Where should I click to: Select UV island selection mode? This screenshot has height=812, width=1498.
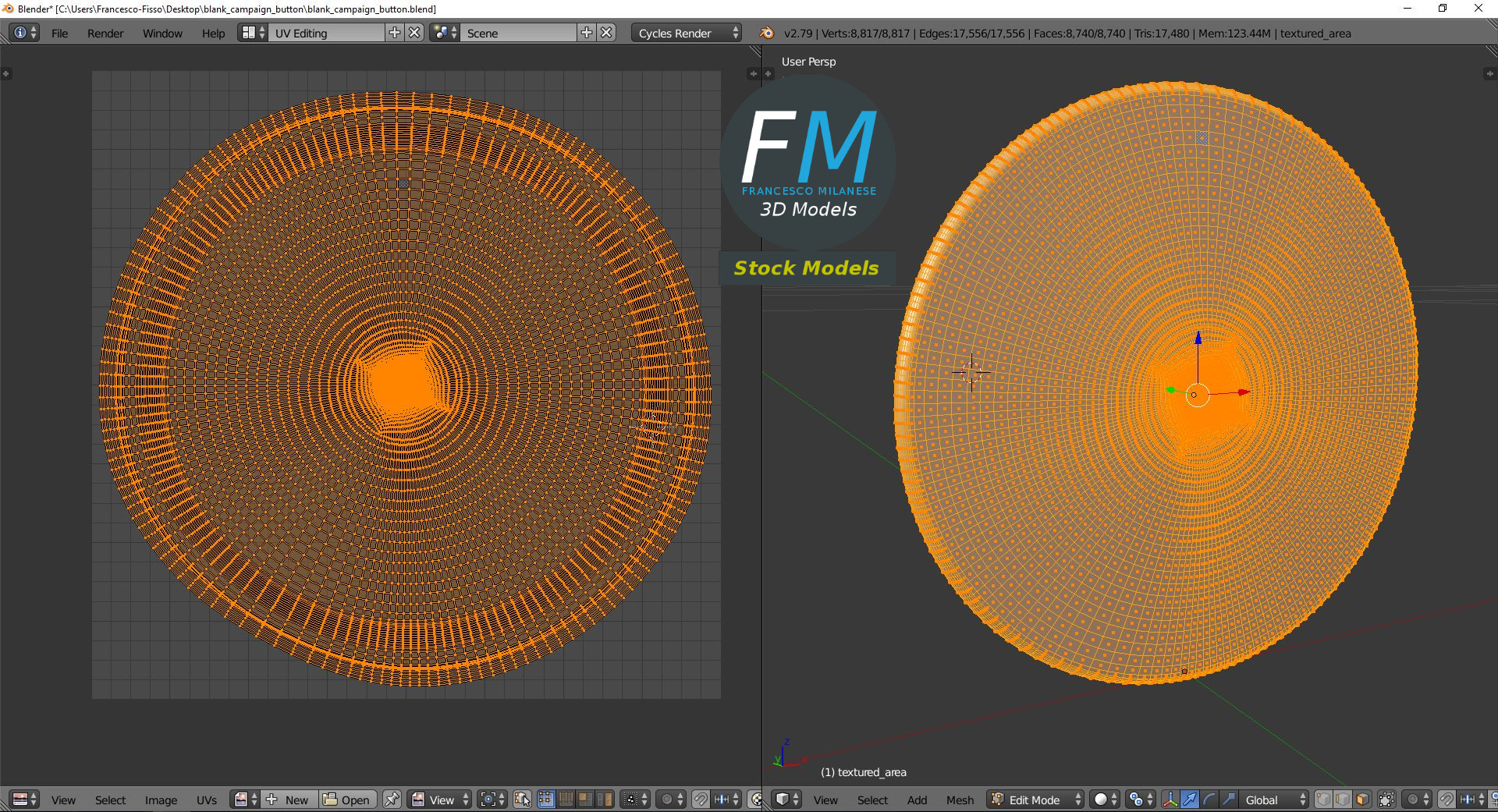[x=604, y=800]
